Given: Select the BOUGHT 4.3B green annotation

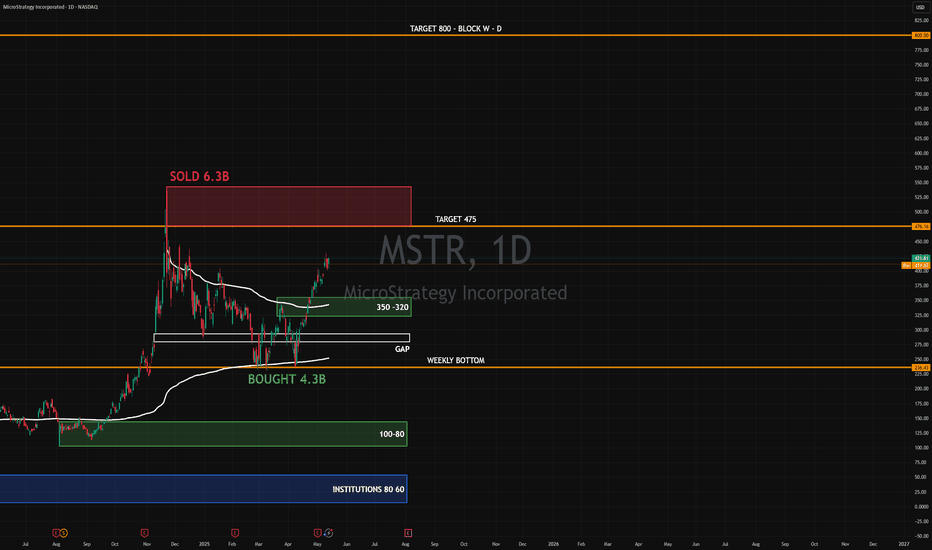Looking at the screenshot, I should coord(287,379).
